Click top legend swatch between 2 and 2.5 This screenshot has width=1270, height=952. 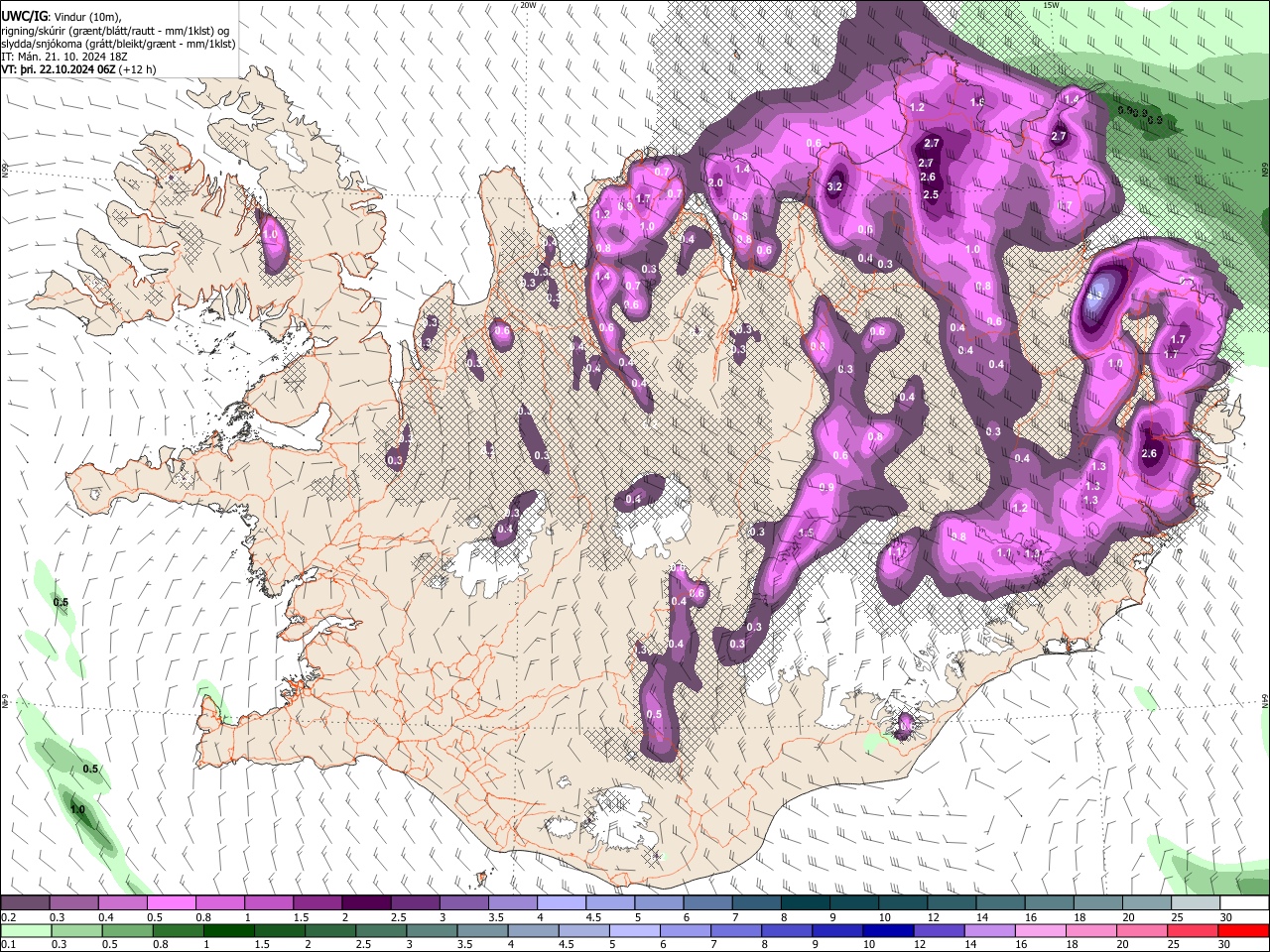(x=365, y=903)
